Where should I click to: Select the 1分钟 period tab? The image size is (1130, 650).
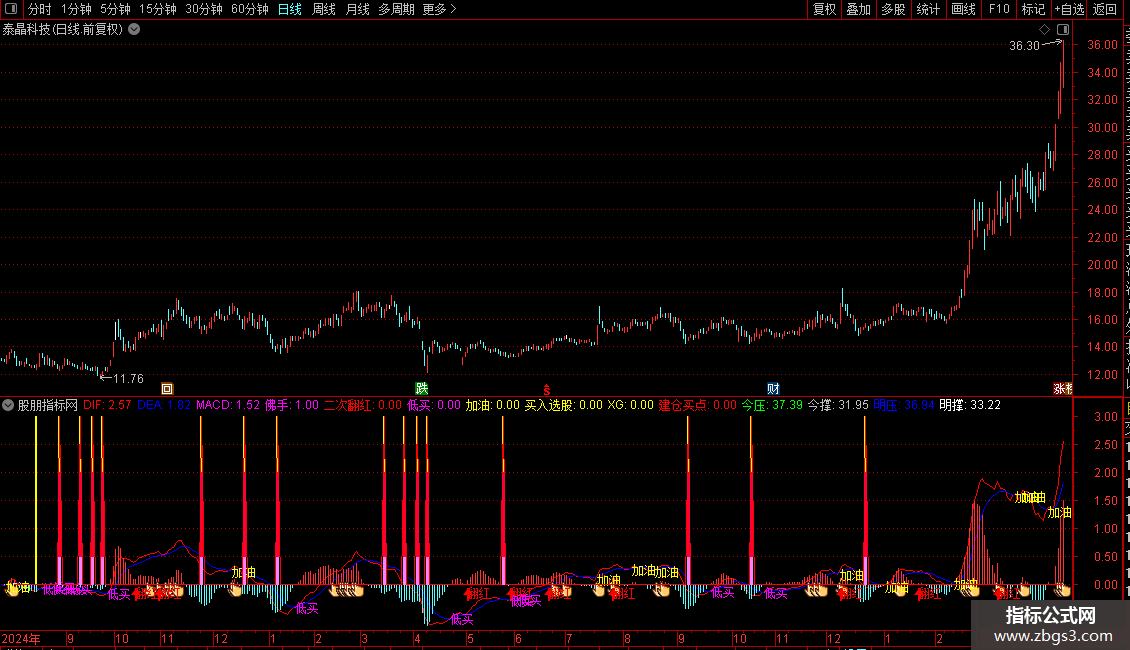(76, 9)
